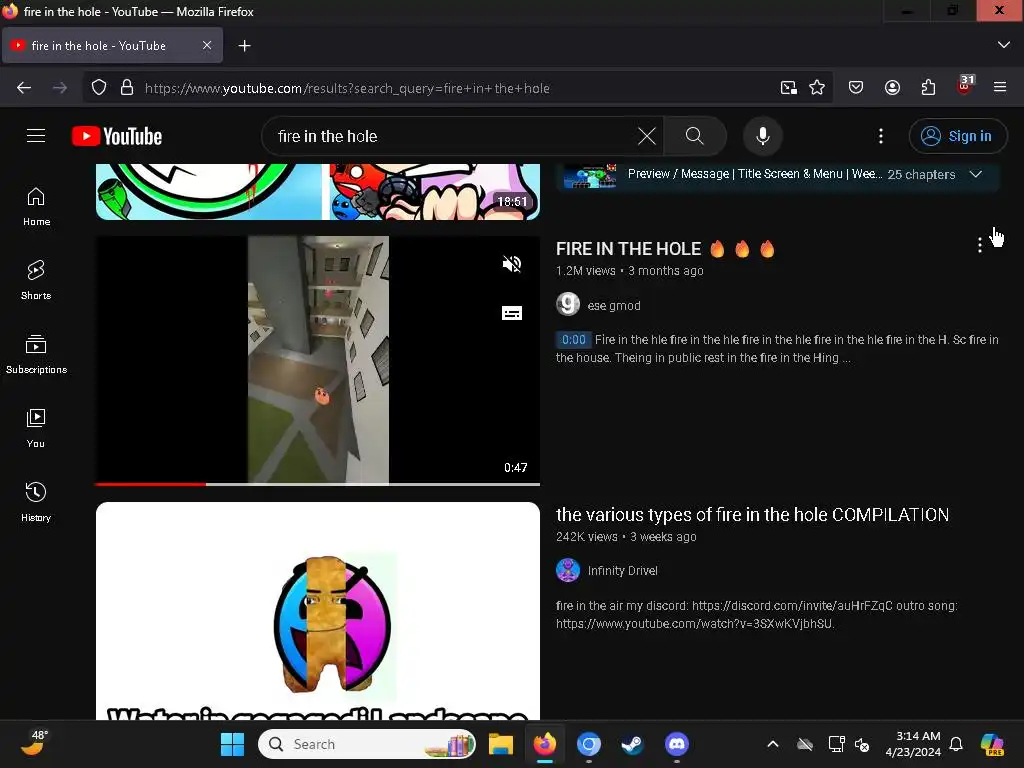Open the ad blocker extension with 31 badge
This screenshot has height=768, width=1024.
[x=965, y=86]
